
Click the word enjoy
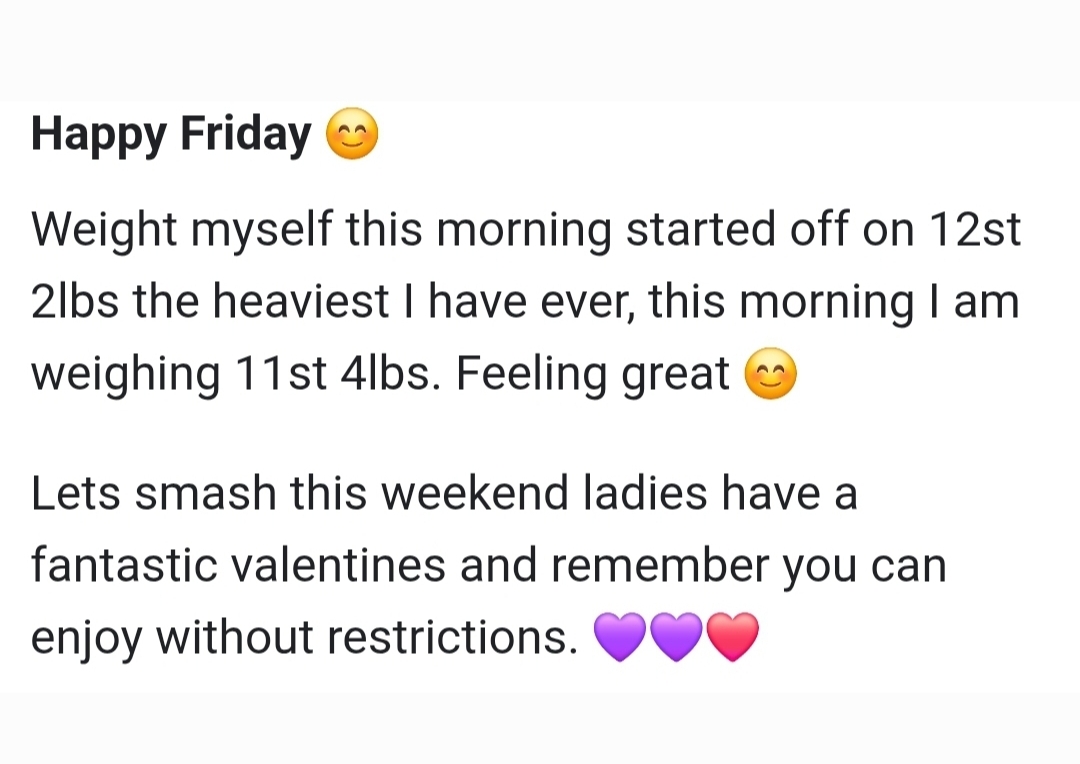click(x=87, y=638)
